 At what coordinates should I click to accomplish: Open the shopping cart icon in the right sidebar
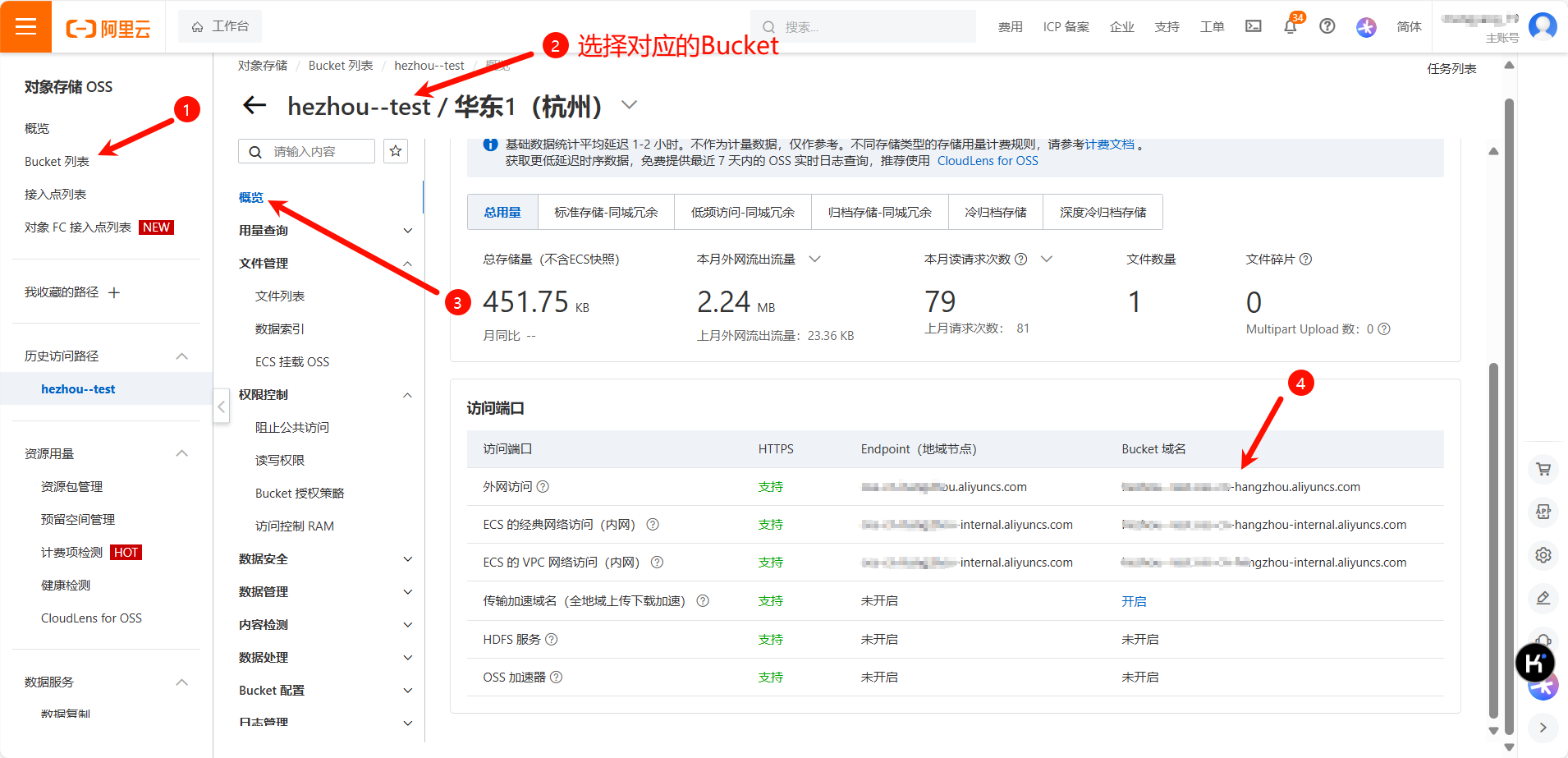[1543, 469]
